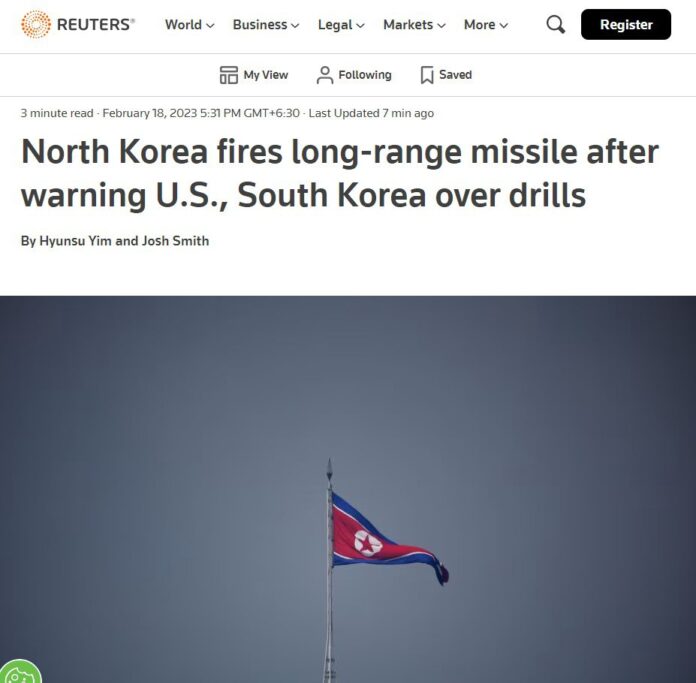Click the article headline text
696x683 pixels.
(340, 173)
